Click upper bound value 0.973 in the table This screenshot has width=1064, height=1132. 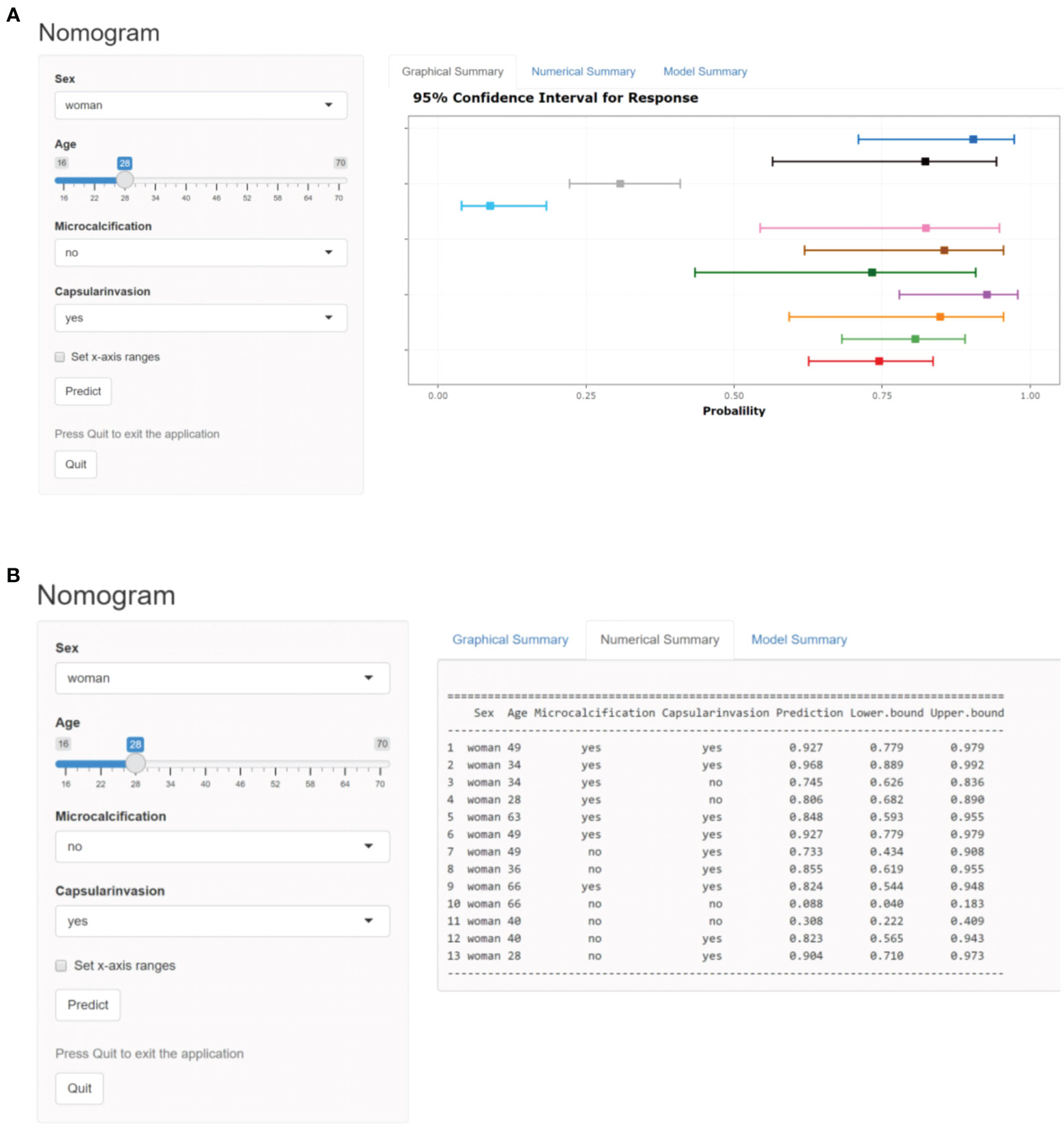coord(967,956)
